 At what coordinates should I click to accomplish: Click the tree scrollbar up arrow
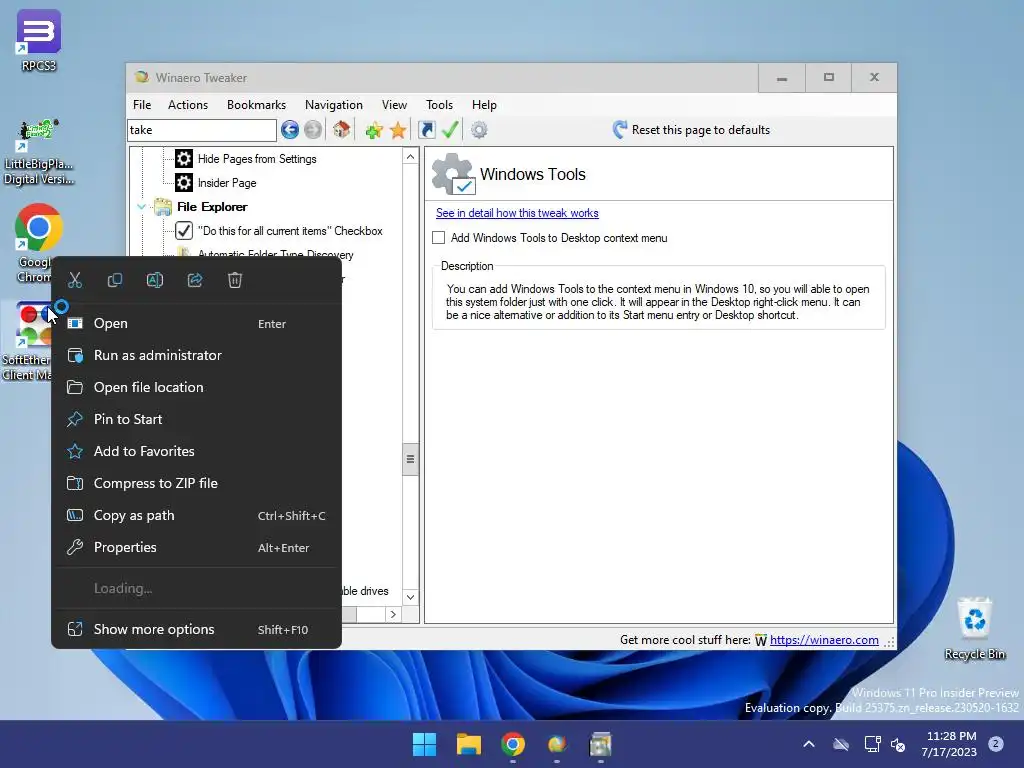[x=410, y=157]
